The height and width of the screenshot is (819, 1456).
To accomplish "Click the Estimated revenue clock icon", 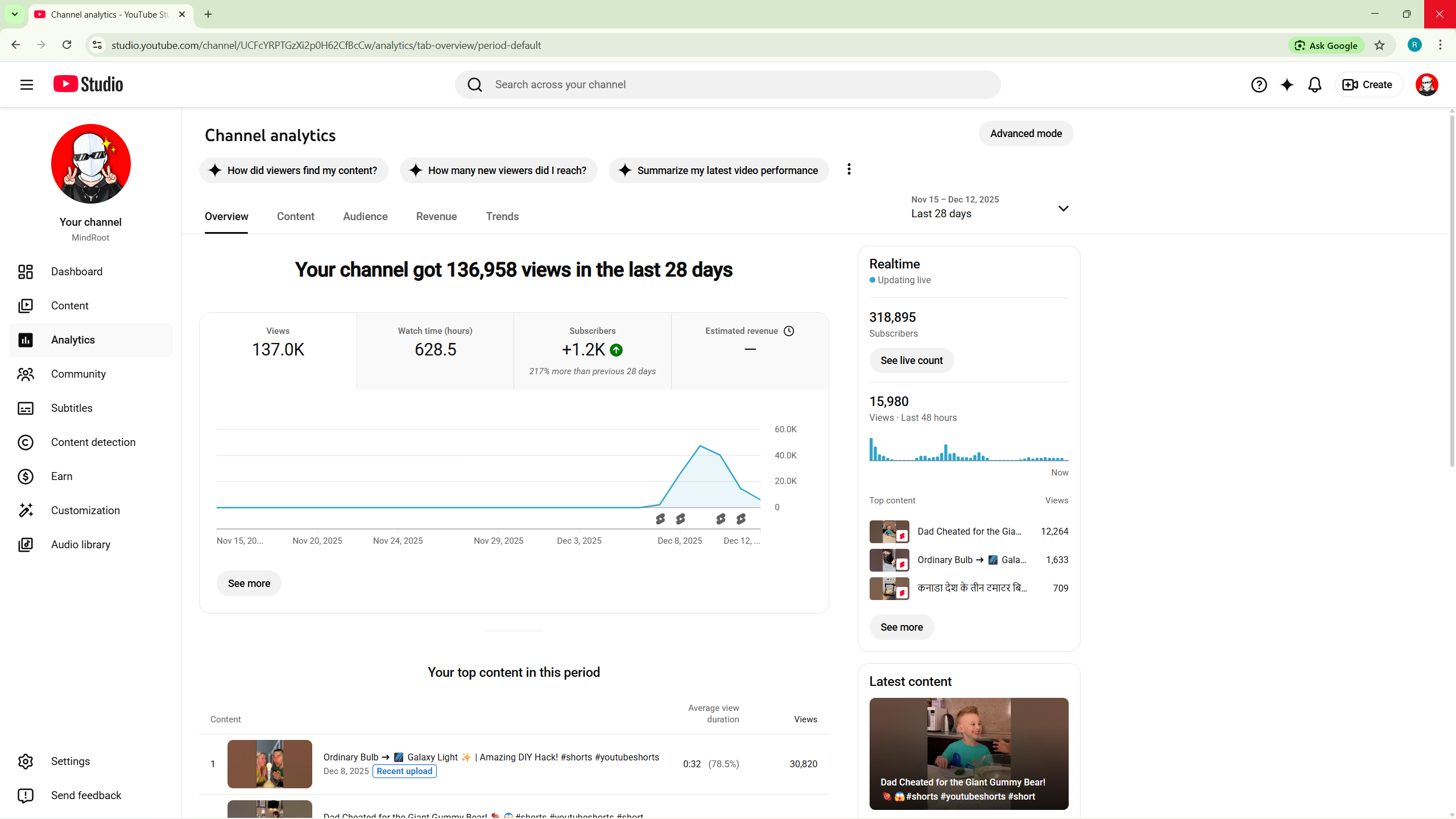I will [789, 331].
